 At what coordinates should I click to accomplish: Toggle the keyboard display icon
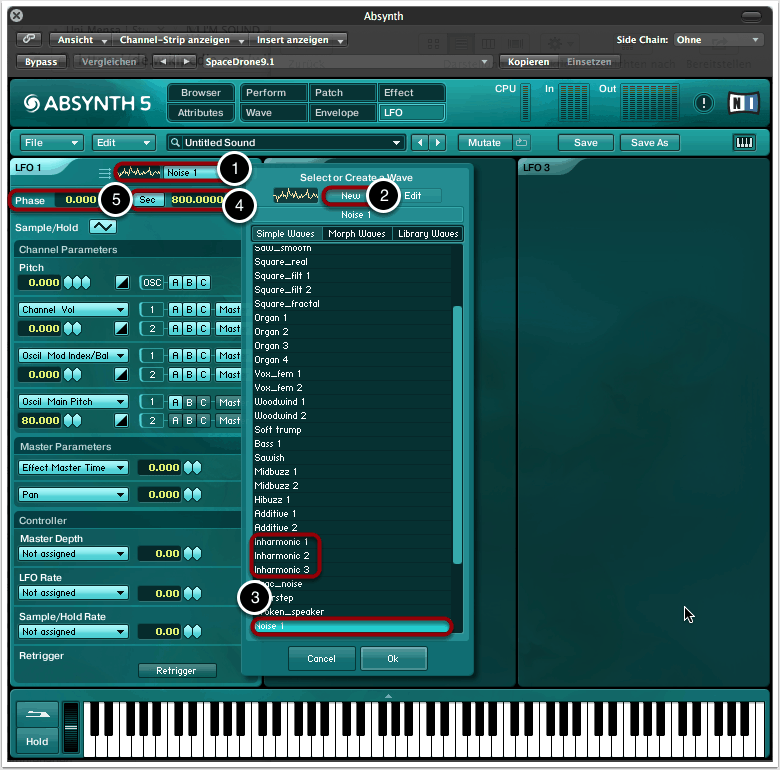744,143
